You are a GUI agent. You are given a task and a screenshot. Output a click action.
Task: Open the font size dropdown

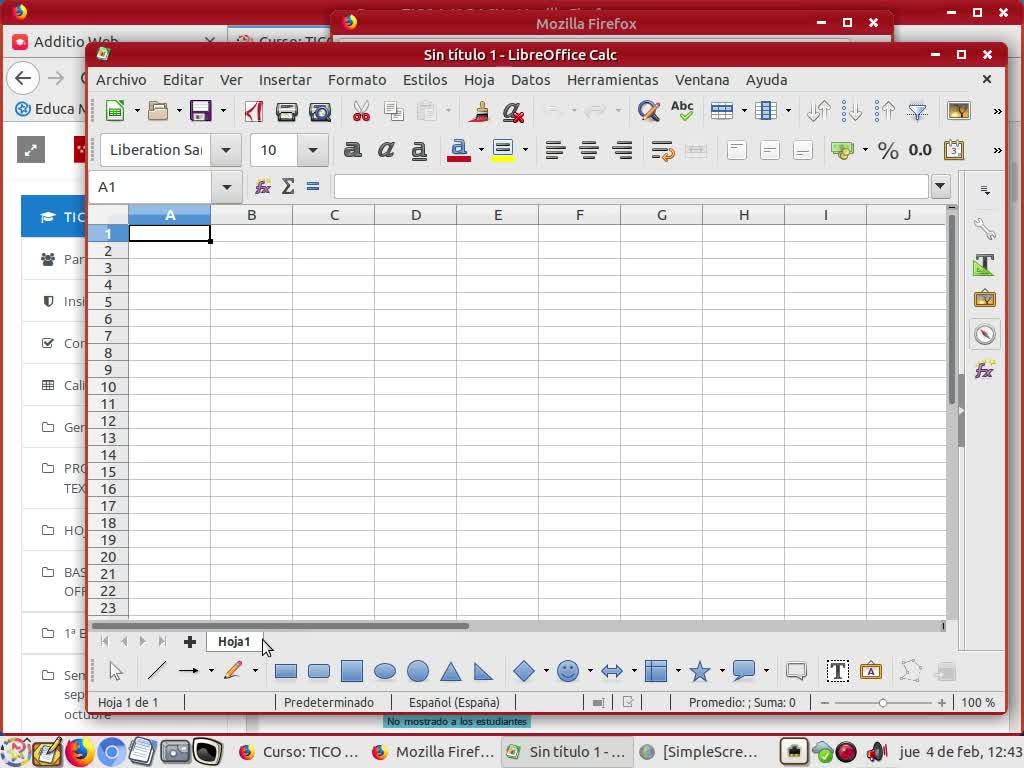312,150
